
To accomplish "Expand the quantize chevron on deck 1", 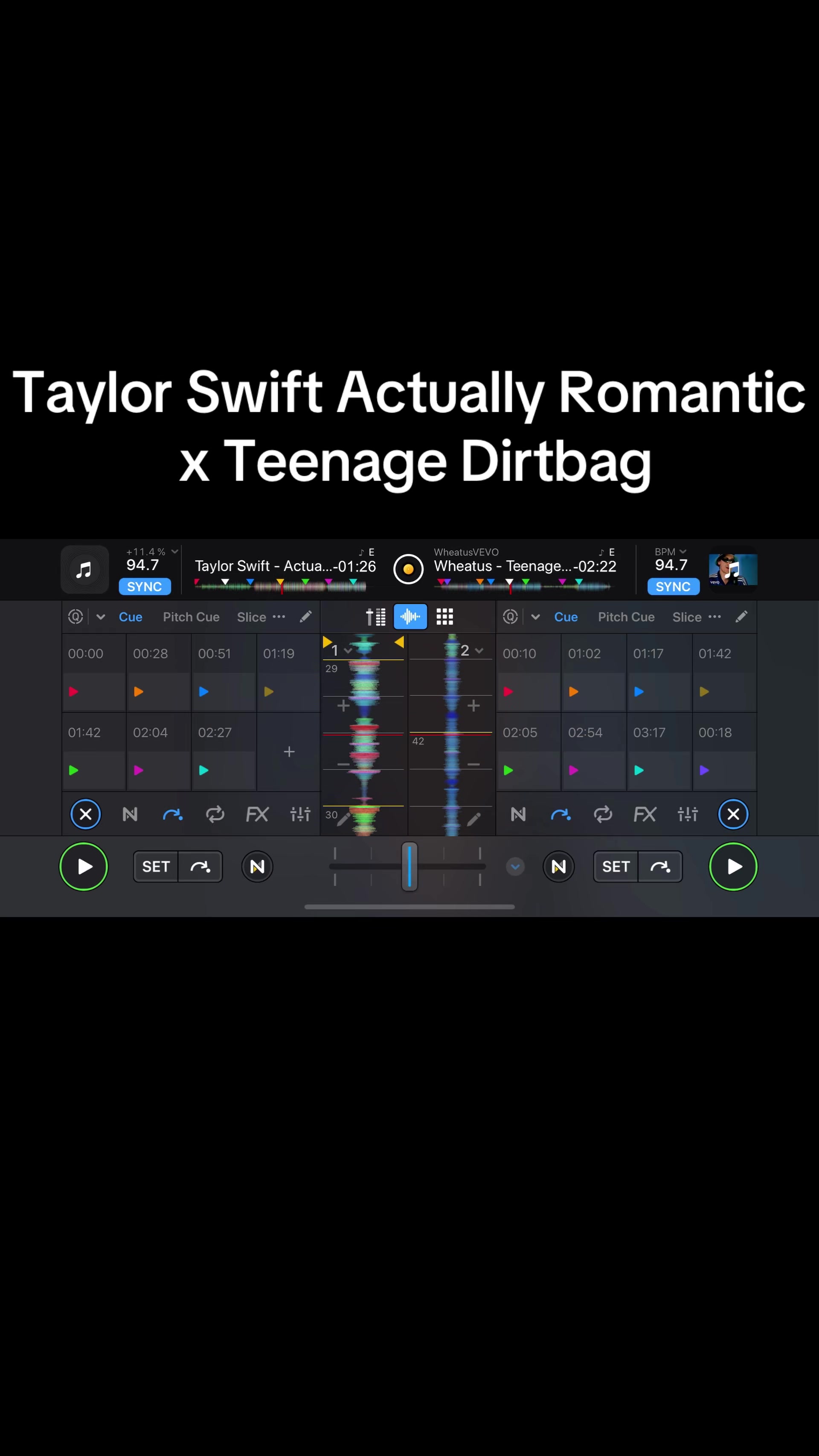I will [x=101, y=617].
